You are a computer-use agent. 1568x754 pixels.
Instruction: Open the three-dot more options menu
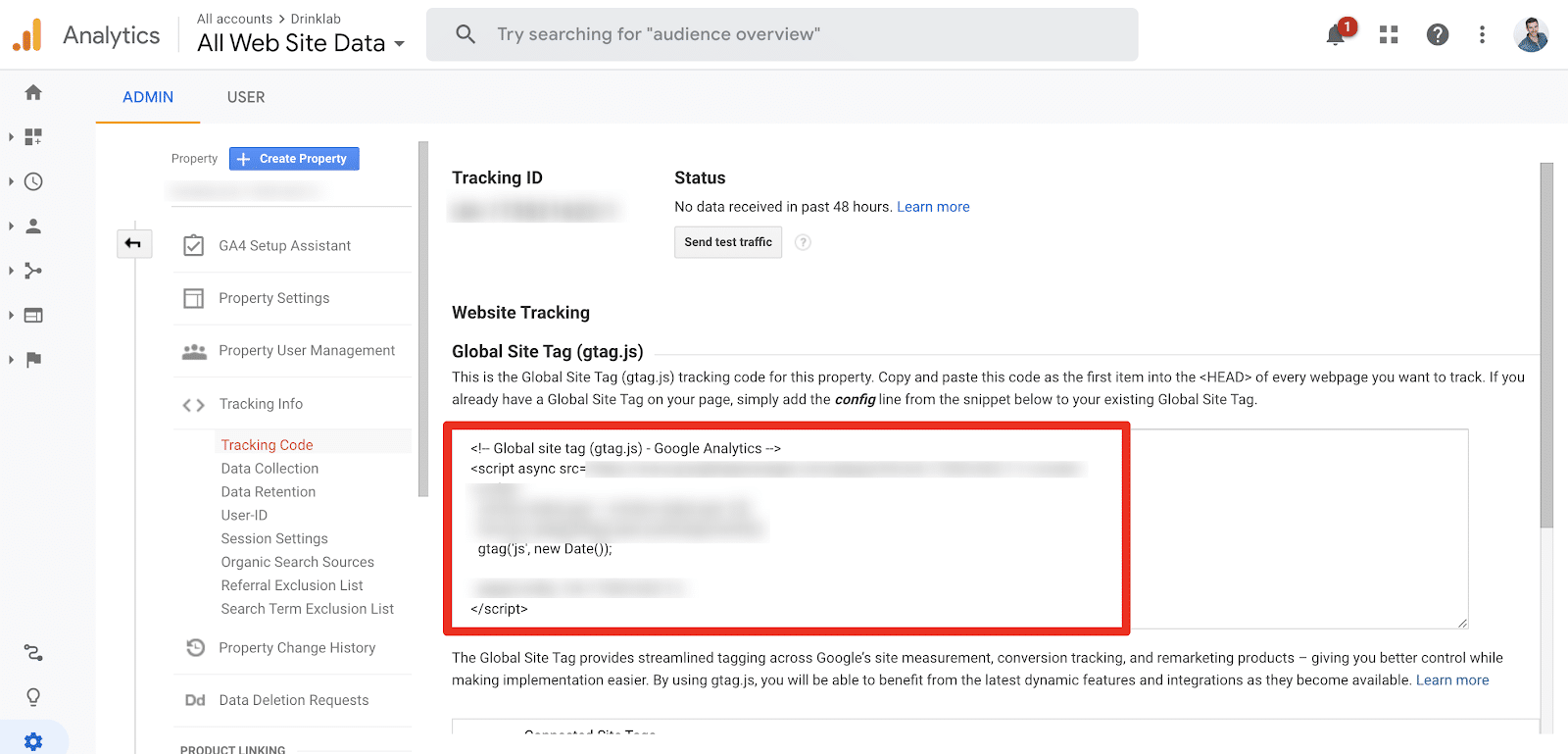point(1482,34)
